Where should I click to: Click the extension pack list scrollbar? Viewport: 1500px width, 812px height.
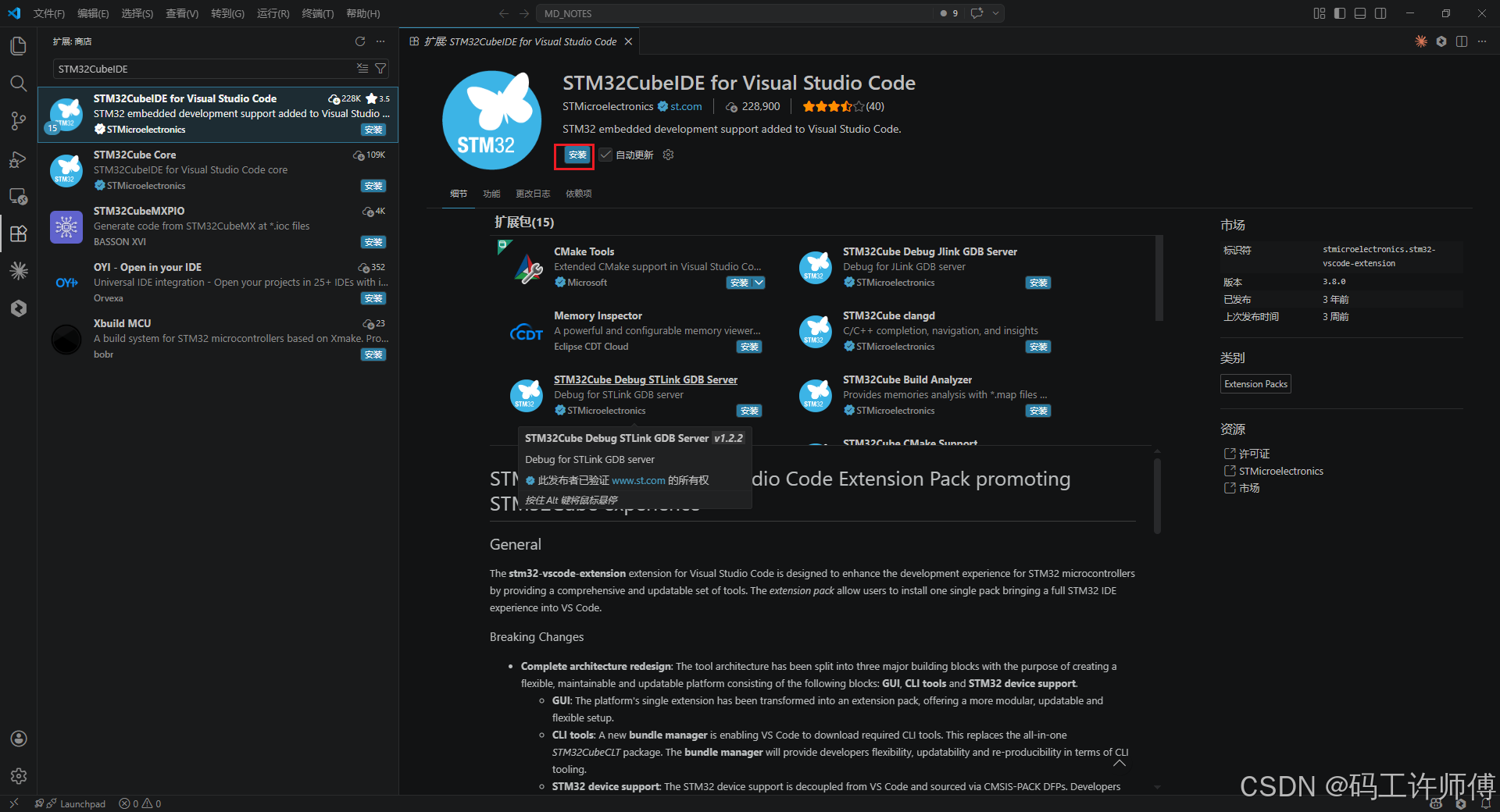[x=1159, y=278]
